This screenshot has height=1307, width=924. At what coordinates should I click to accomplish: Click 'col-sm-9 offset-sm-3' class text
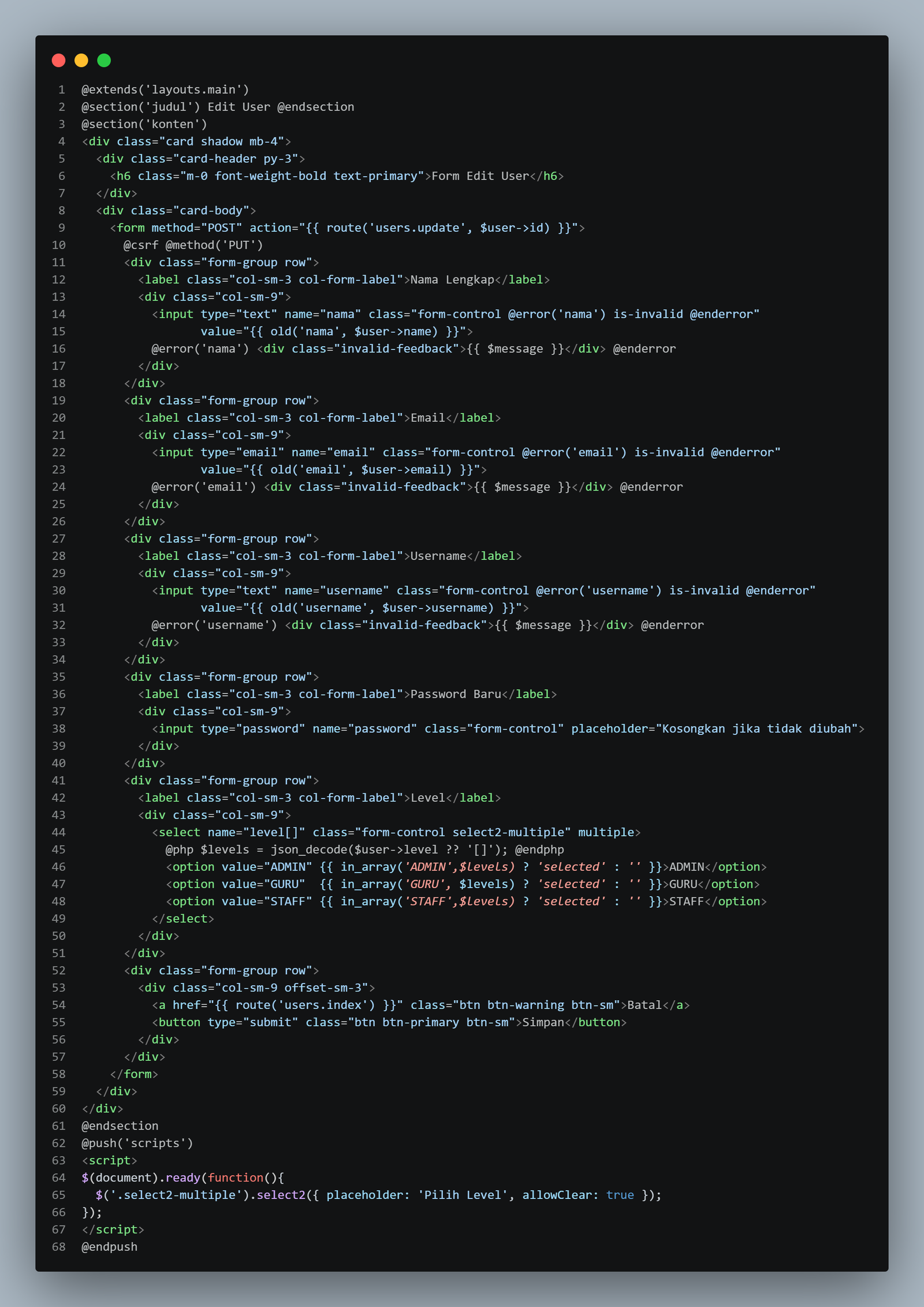[295, 987]
